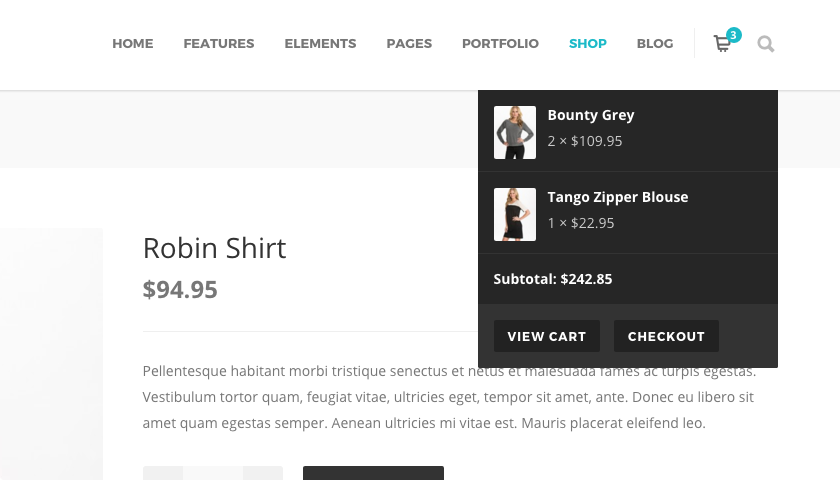This screenshot has width=840, height=480.
Task: Open the Tango Zipper Blouse thumbnail
Action: [515, 214]
